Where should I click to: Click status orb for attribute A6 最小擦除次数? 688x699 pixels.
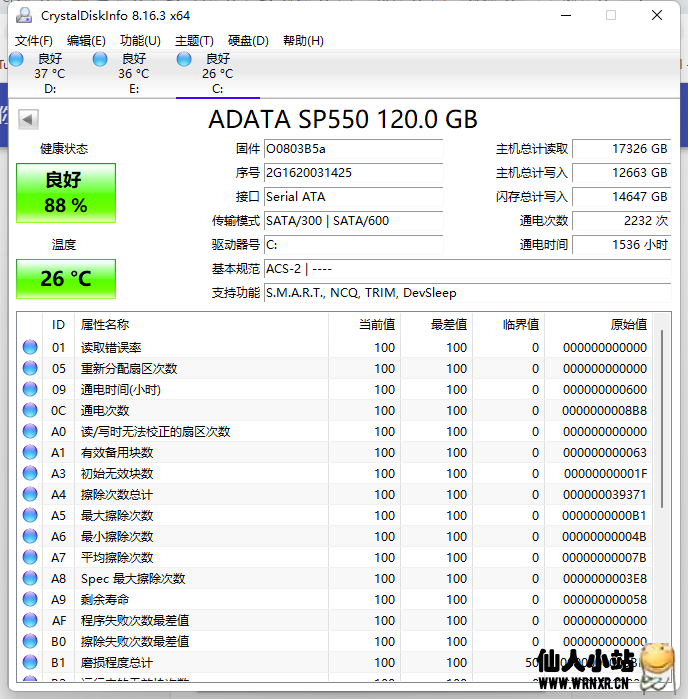pos(30,536)
